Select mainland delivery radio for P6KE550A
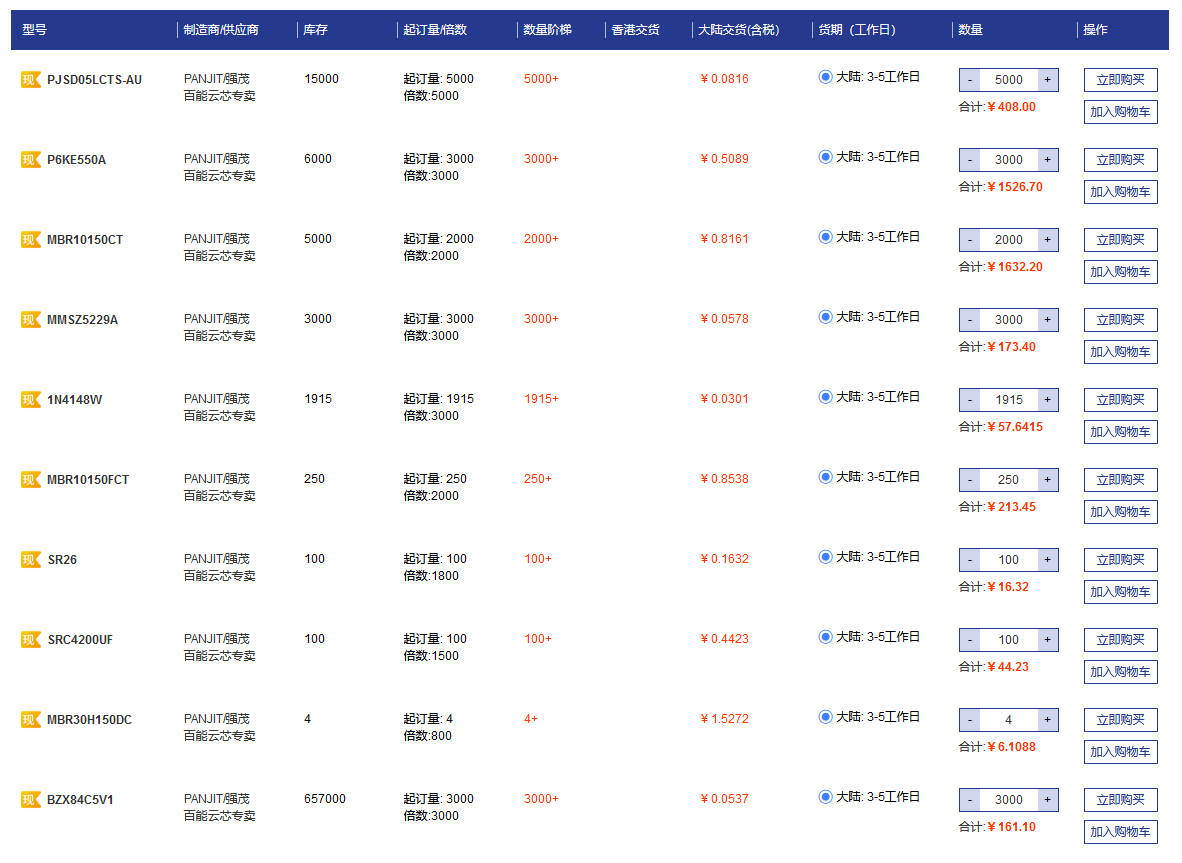The width and height of the screenshot is (1182, 863). click(x=825, y=157)
